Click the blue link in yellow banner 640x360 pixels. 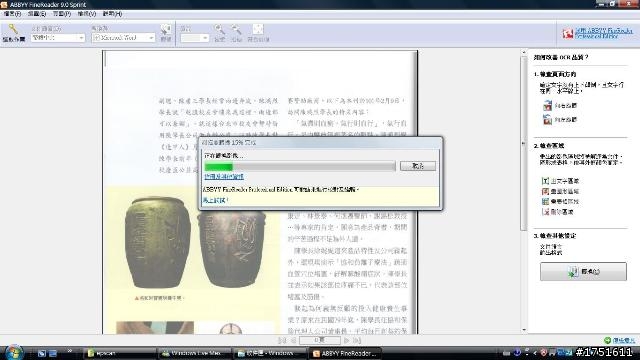tap(215, 200)
